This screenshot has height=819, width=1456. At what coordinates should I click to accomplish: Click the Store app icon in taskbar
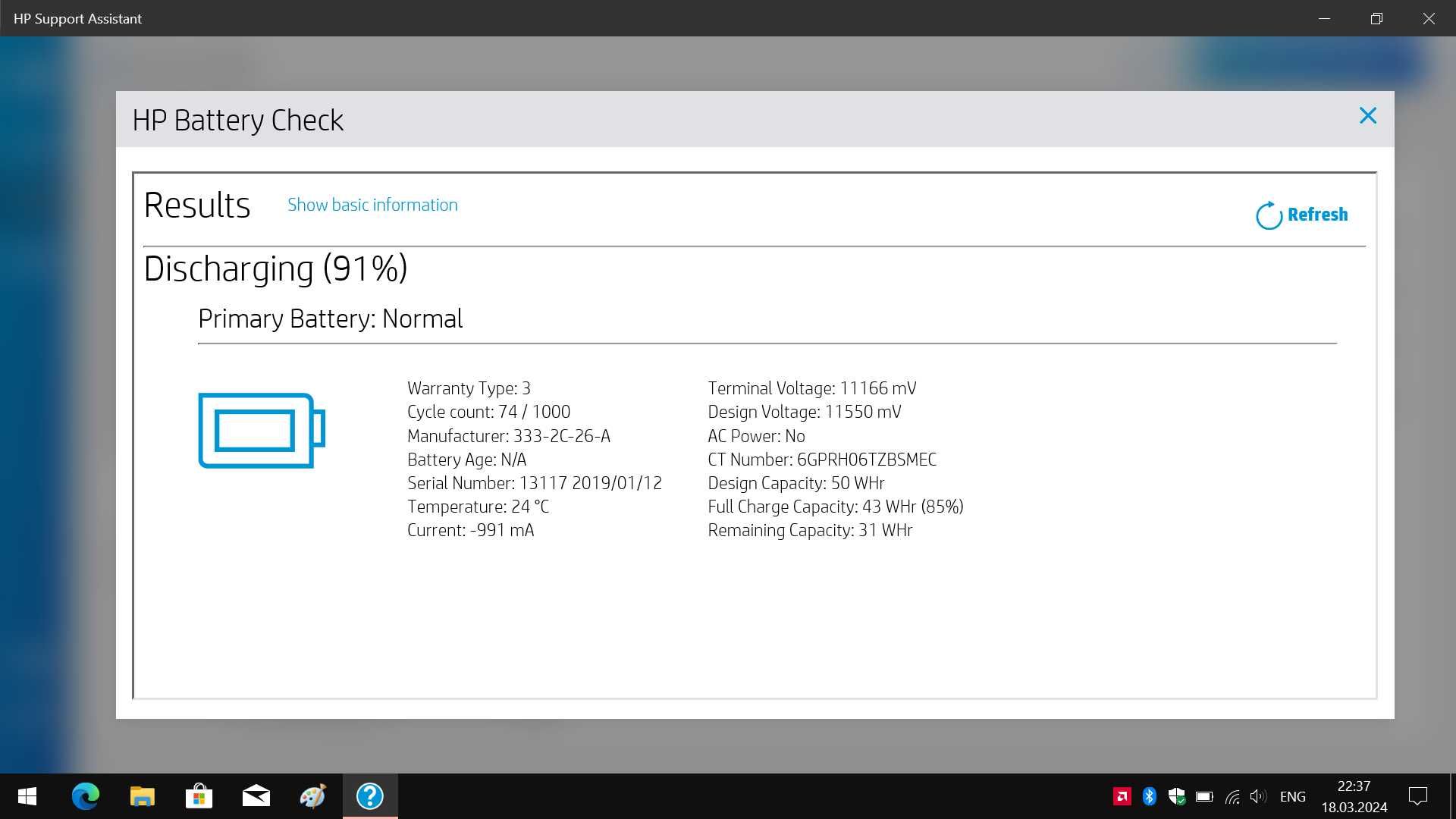click(x=198, y=795)
